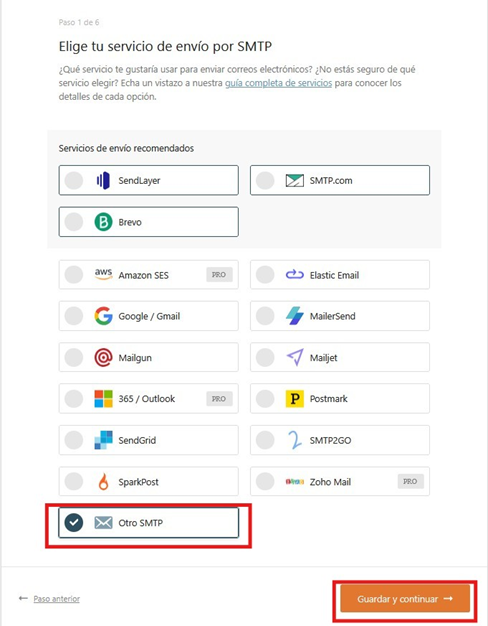Select the Amazon SES radio button
This screenshot has width=488, height=626.
[74, 275]
